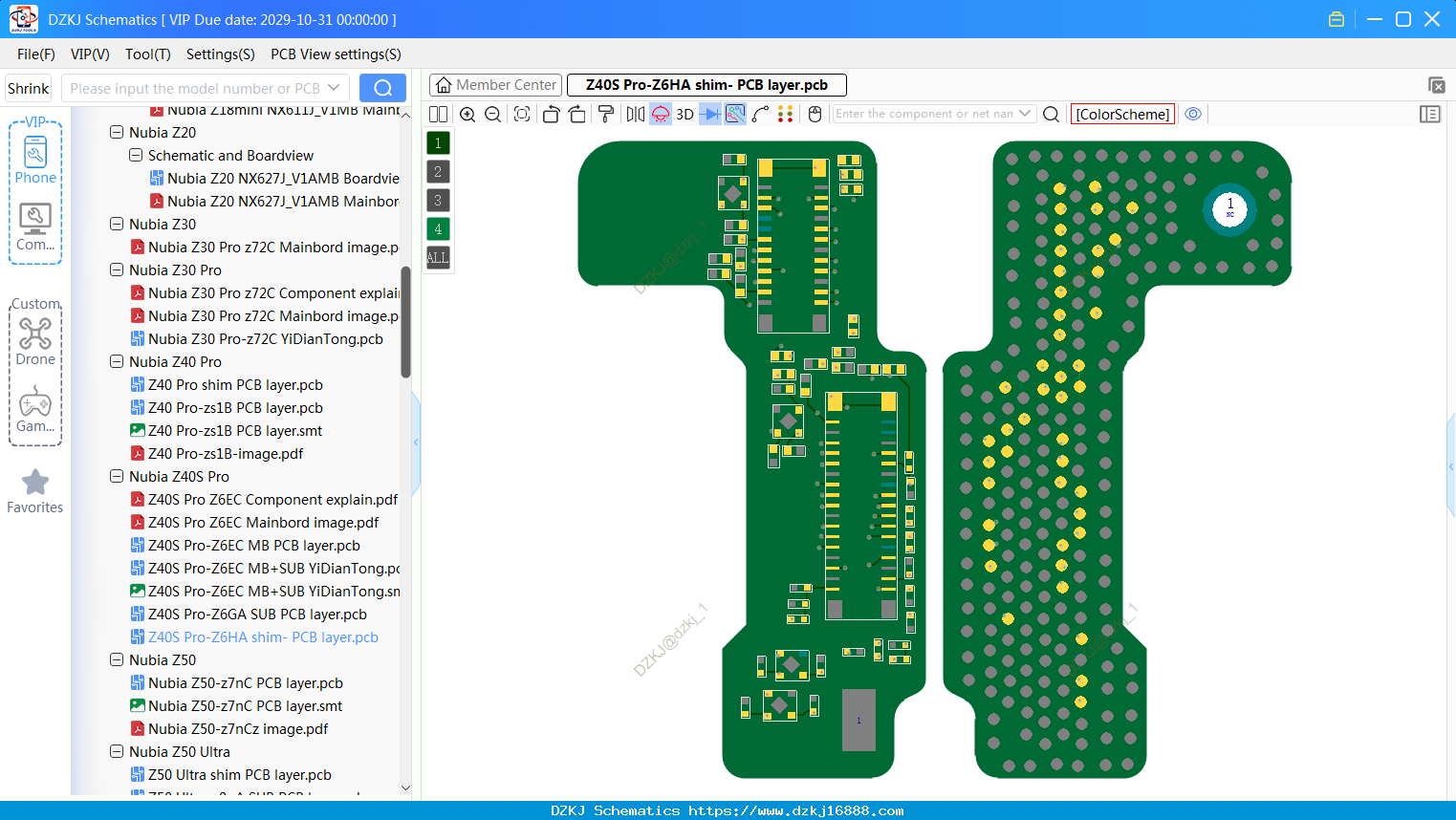Click the trace path tool icon
This screenshot has width=1456, height=820.
tap(761, 115)
